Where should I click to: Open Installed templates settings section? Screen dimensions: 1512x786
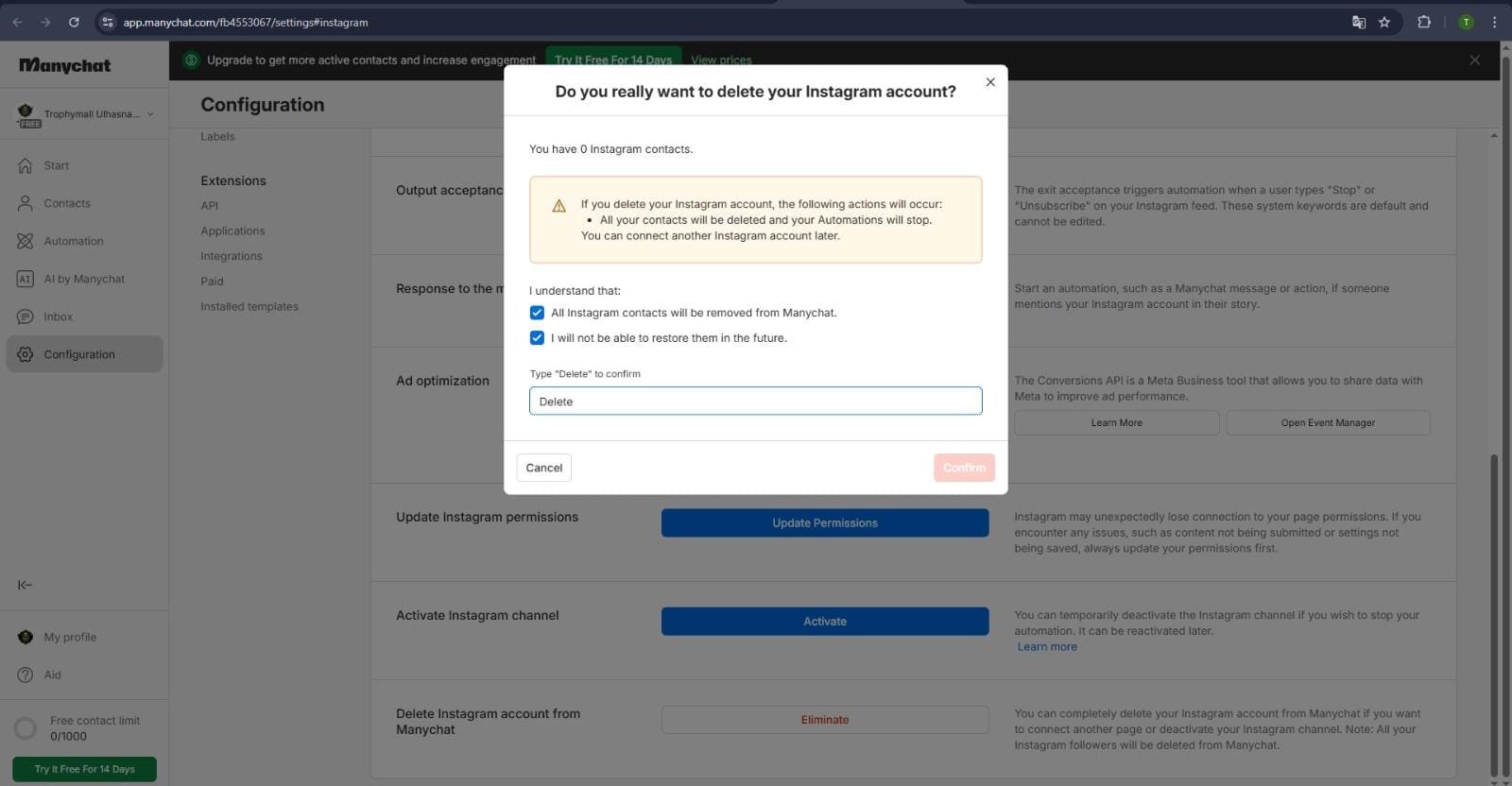coord(249,306)
